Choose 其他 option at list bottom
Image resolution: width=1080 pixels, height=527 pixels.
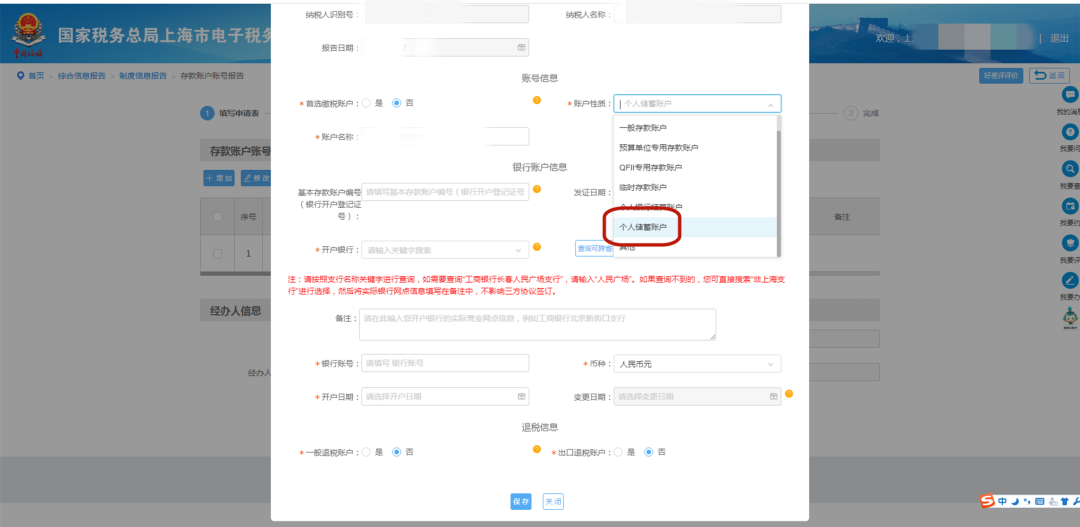point(695,247)
